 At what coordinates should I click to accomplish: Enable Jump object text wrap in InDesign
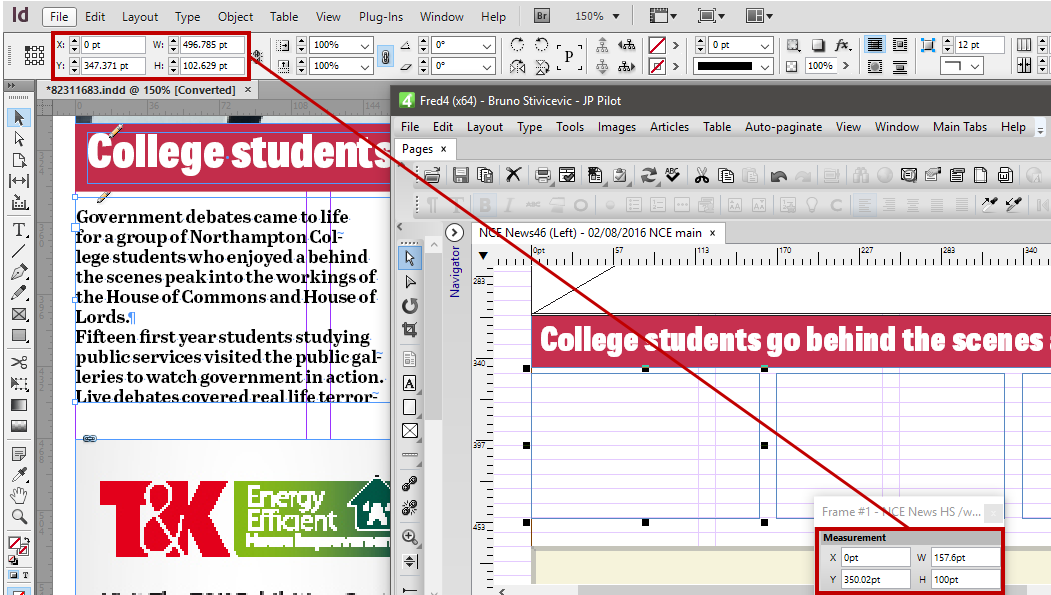(900, 66)
